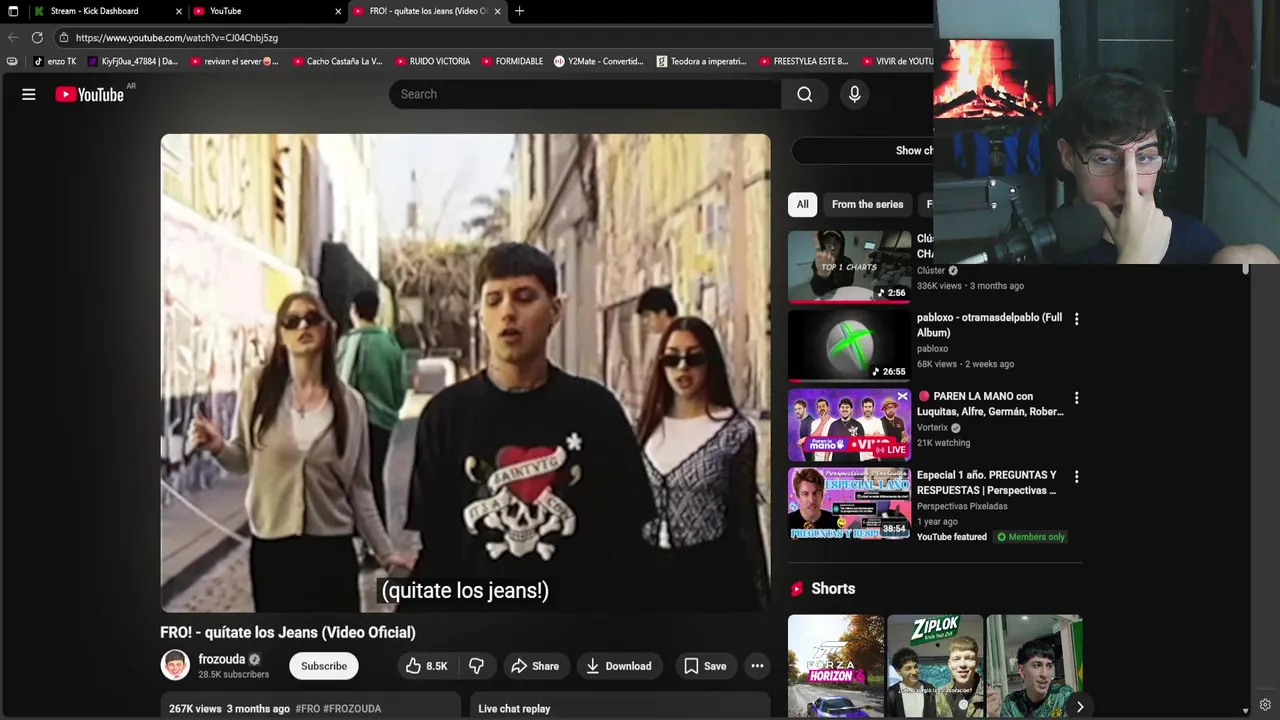The width and height of the screenshot is (1280, 720).
Task: Open Forza Horizon short thumbnail
Action: pyautogui.click(x=836, y=666)
